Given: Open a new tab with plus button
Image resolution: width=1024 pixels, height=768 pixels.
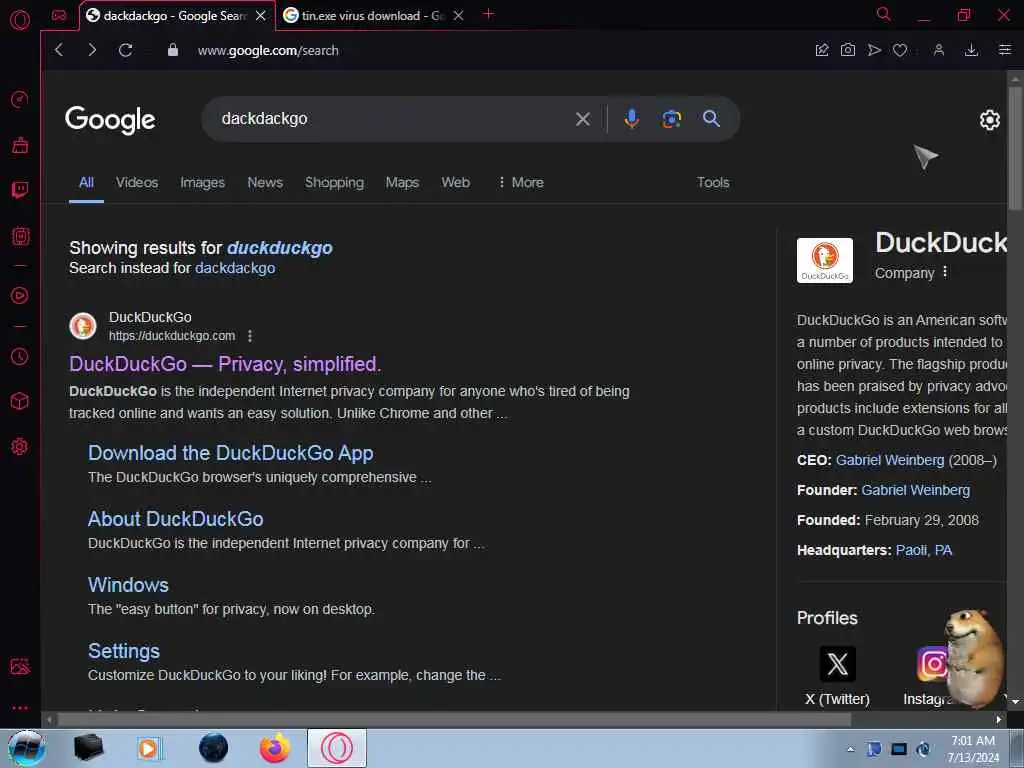Looking at the screenshot, I should click(x=488, y=14).
